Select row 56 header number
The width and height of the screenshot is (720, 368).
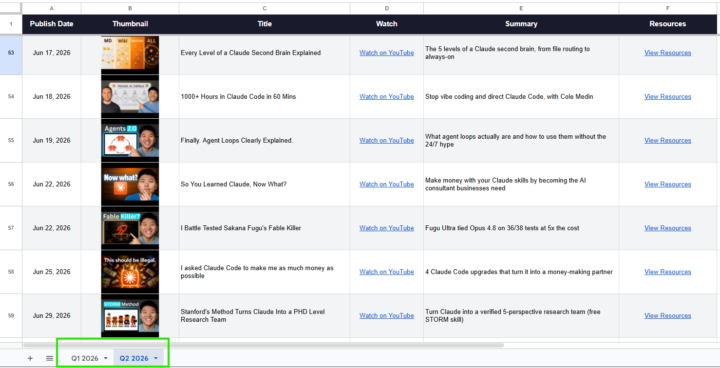click(11, 184)
